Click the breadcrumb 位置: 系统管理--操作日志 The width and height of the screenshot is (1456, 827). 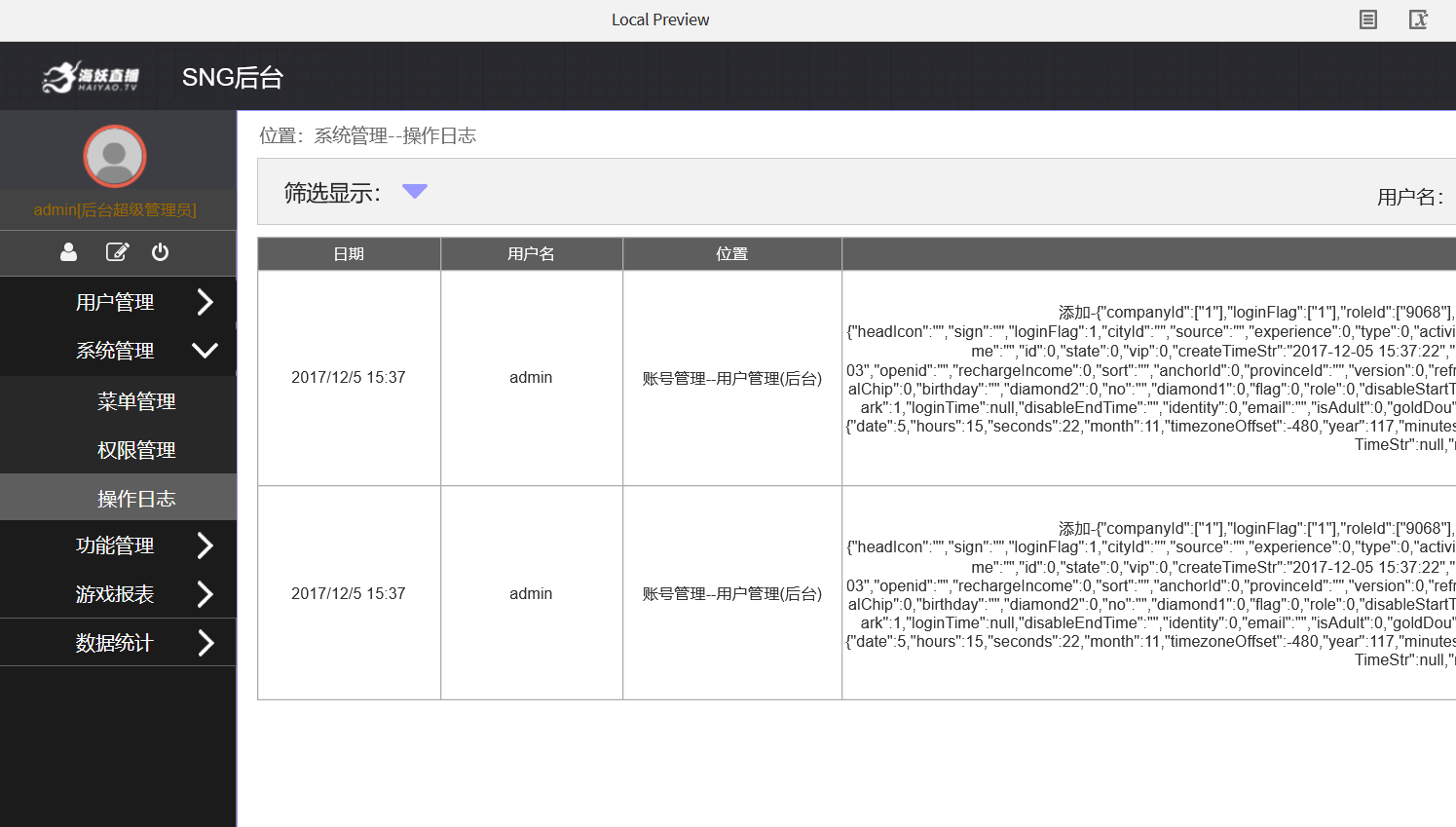[368, 135]
